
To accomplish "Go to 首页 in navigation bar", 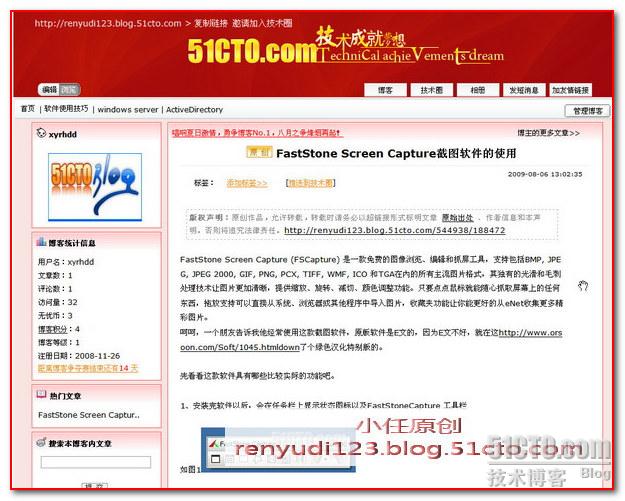I will [28, 109].
